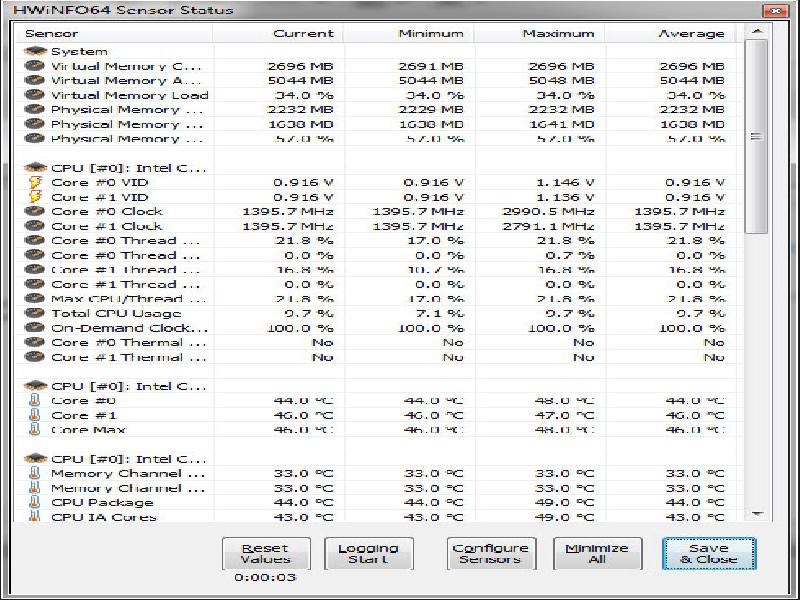Click the 2791.1 MHz maximum value

[x=548, y=226]
